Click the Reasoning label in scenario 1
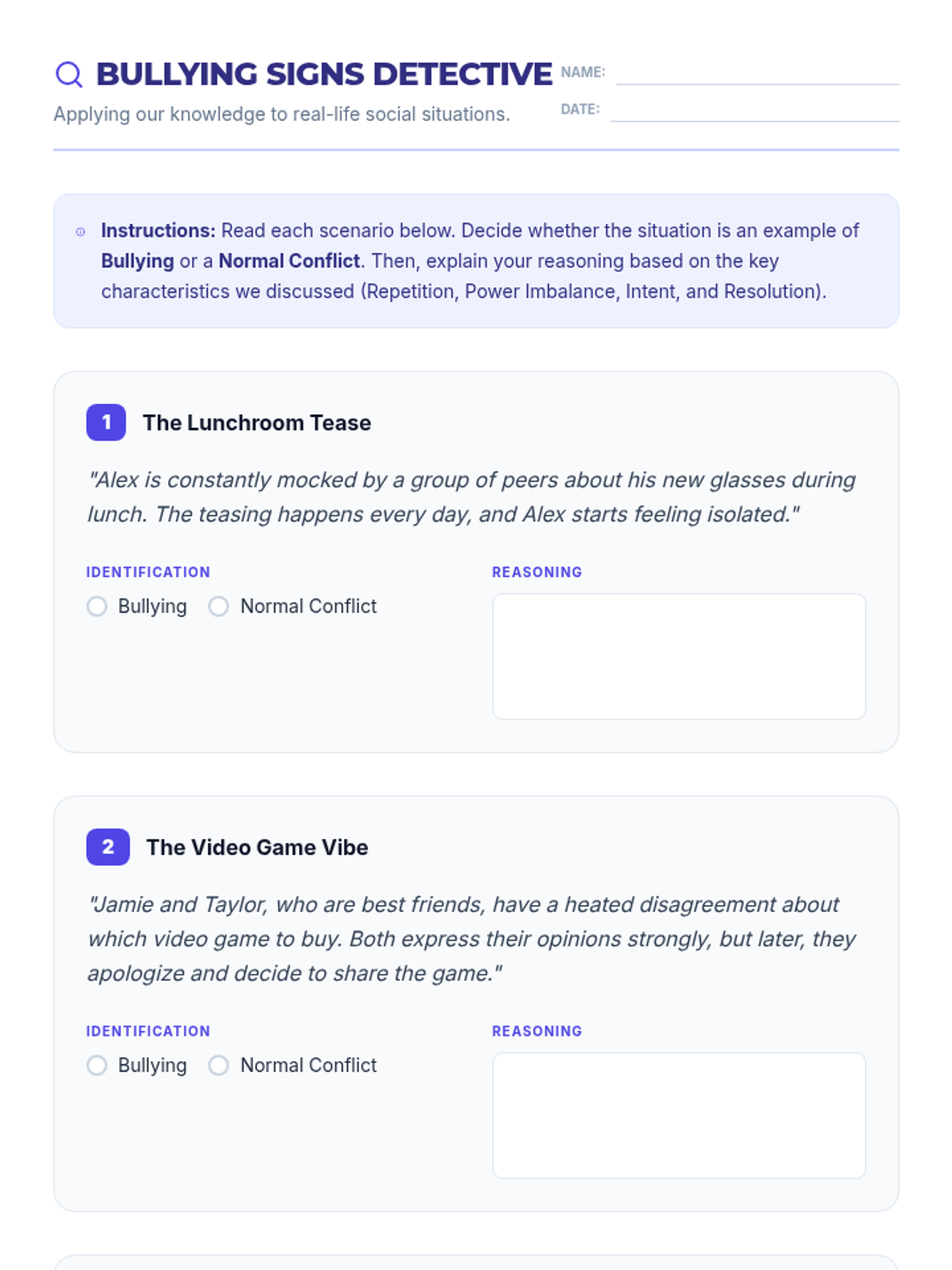Screen dimensions: 952x1270 tap(536, 572)
